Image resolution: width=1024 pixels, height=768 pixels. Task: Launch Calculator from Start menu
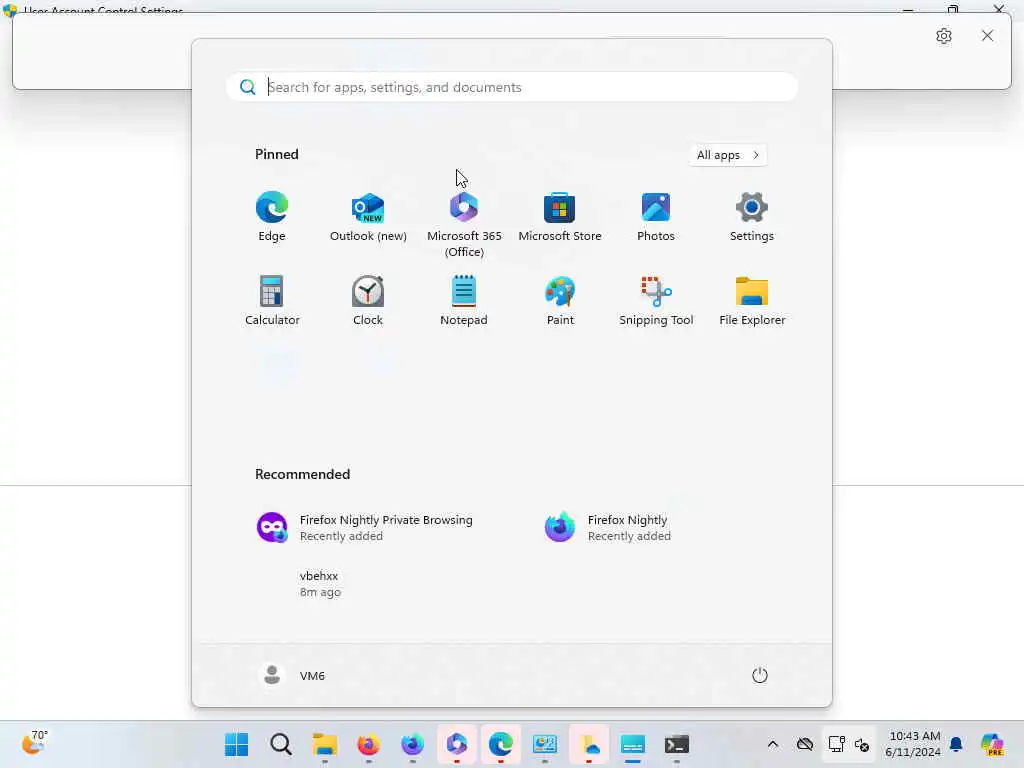click(272, 301)
